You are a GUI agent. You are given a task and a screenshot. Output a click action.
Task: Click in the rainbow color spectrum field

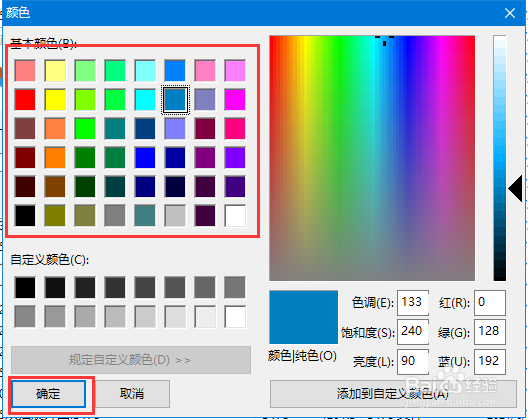point(372,158)
